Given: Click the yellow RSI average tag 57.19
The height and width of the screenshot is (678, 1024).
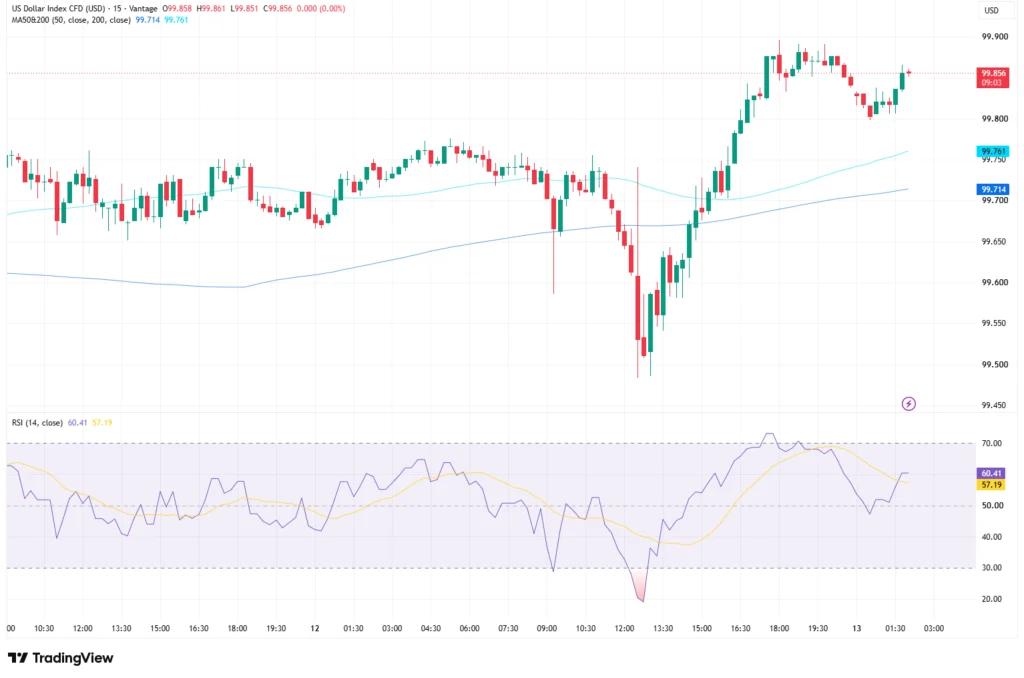Looking at the screenshot, I should click(x=991, y=485).
